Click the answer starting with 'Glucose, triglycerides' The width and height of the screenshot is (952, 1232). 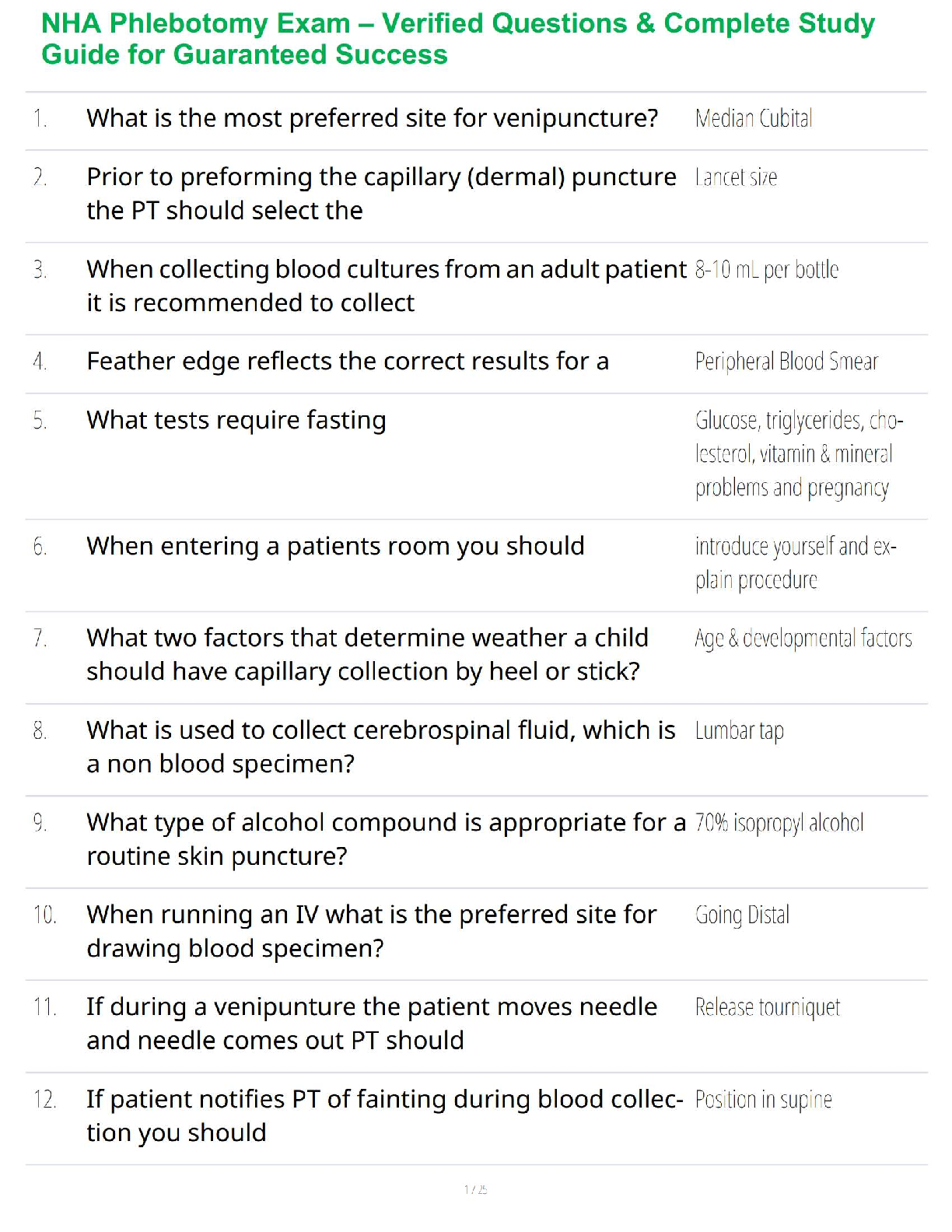pos(798,453)
